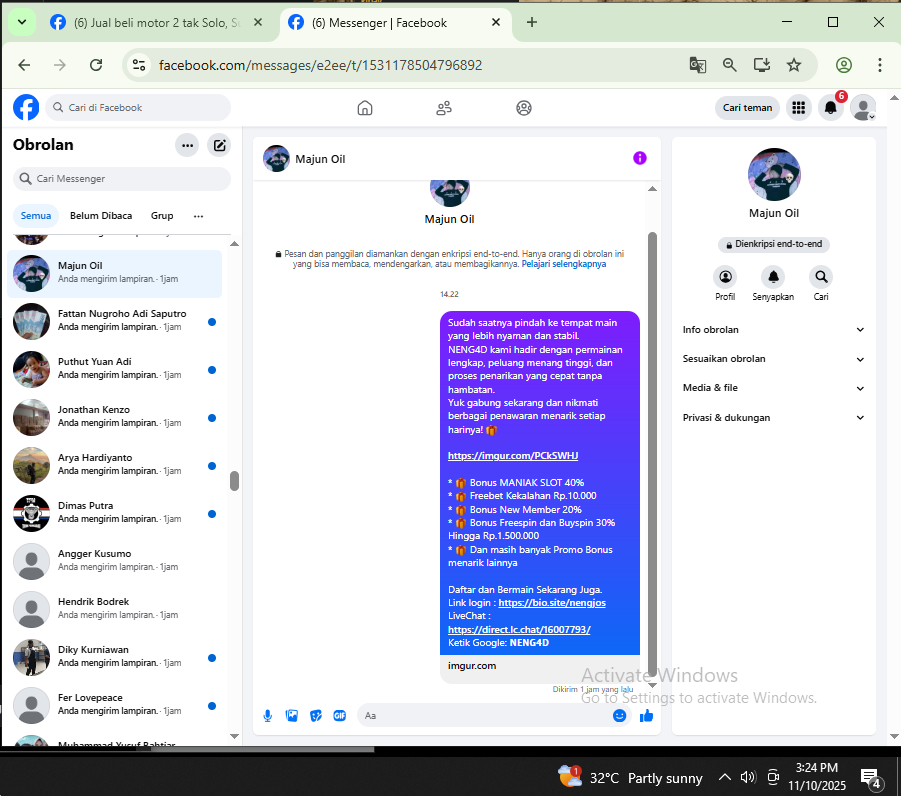Viewport: 901px width, 796px height.
Task: Click the Cari Messenger search field
Action: coord(122,179)
